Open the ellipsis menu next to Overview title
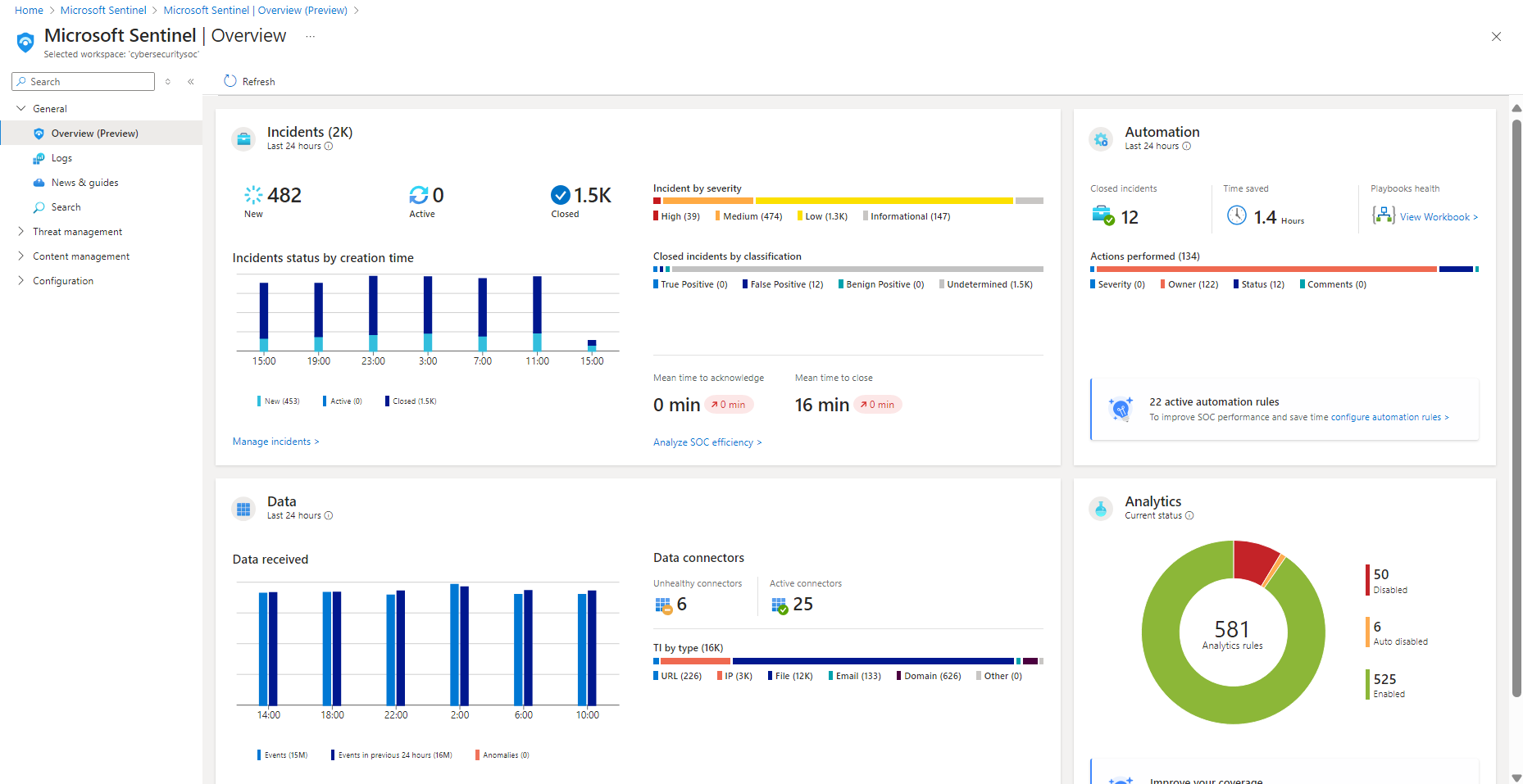This screenshot has height=784, width=1523. pos(310,36)
